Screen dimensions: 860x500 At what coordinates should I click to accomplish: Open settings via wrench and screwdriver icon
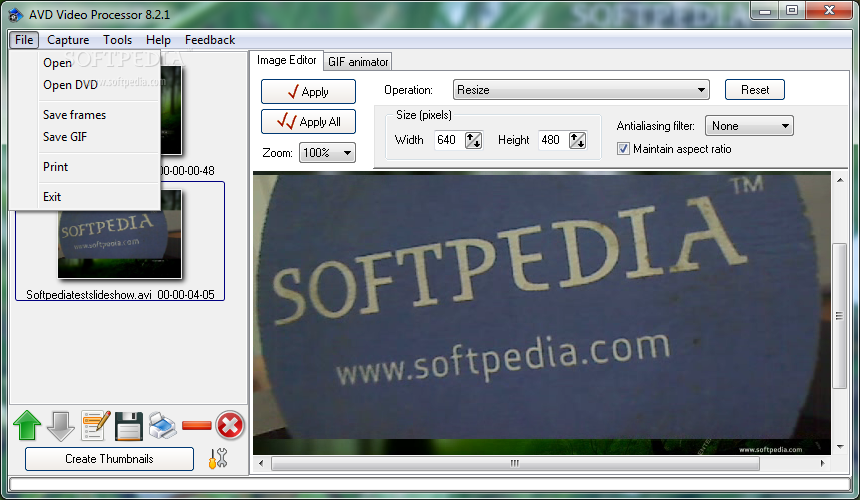pos(218,458)
